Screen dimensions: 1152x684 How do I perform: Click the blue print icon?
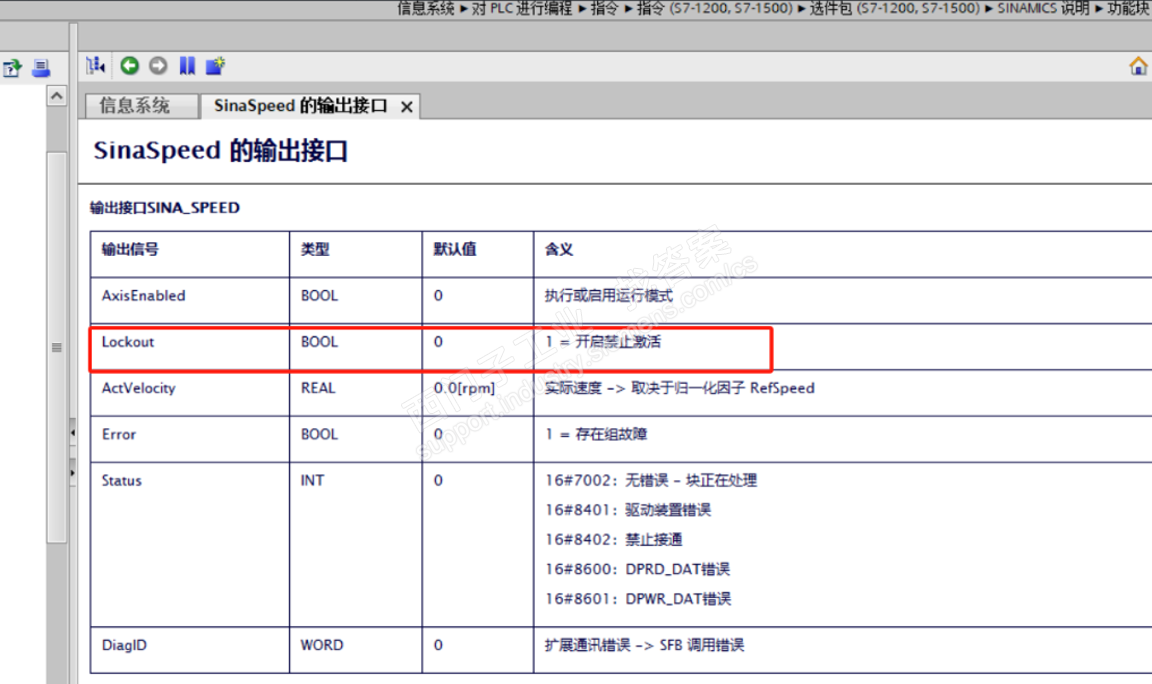41,68
